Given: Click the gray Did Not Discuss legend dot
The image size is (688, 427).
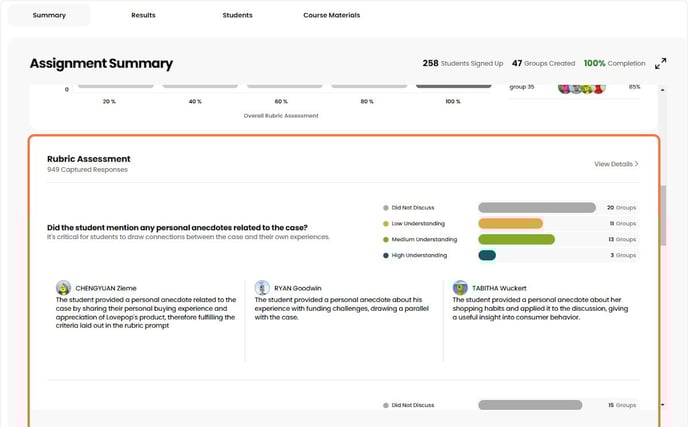Looking at the screenshot, I should click(x=386, y=208).
